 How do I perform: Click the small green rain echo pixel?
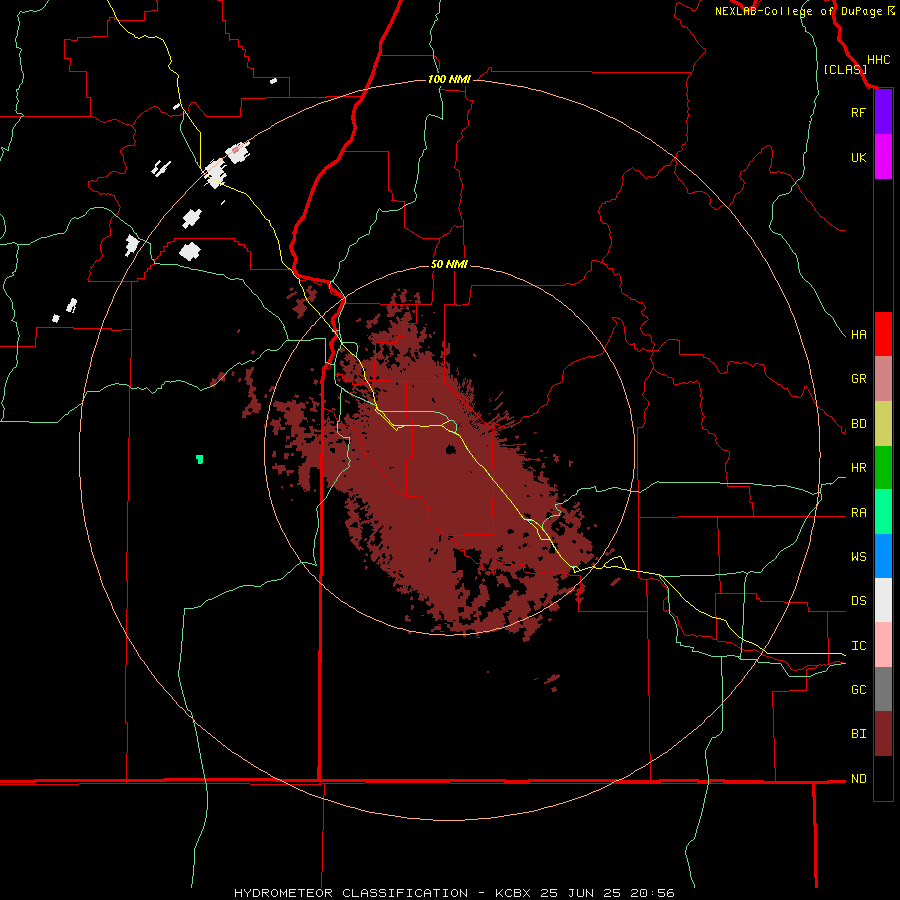click(x=199, y=459)
